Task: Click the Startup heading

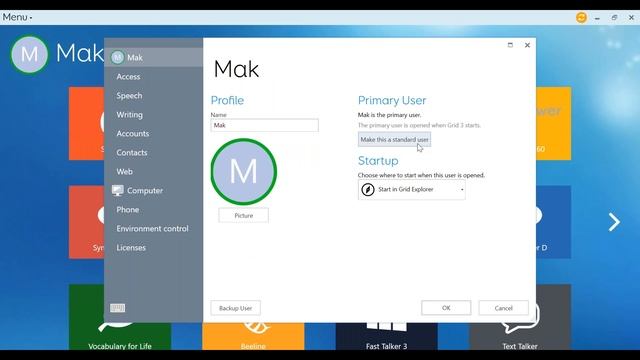Action: (x=378, y=161)
